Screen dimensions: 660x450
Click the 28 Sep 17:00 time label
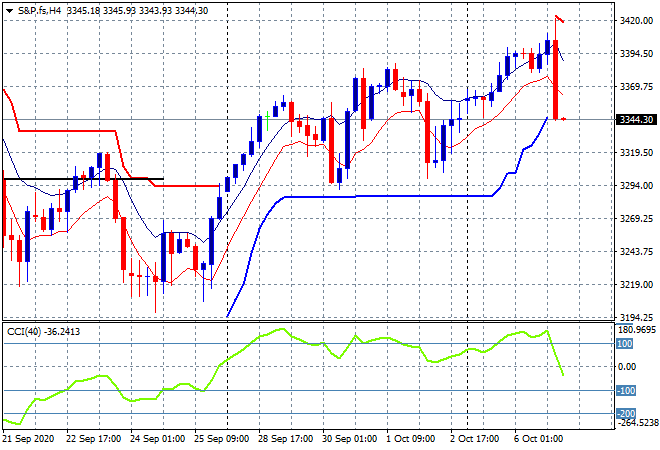(285, 439)
